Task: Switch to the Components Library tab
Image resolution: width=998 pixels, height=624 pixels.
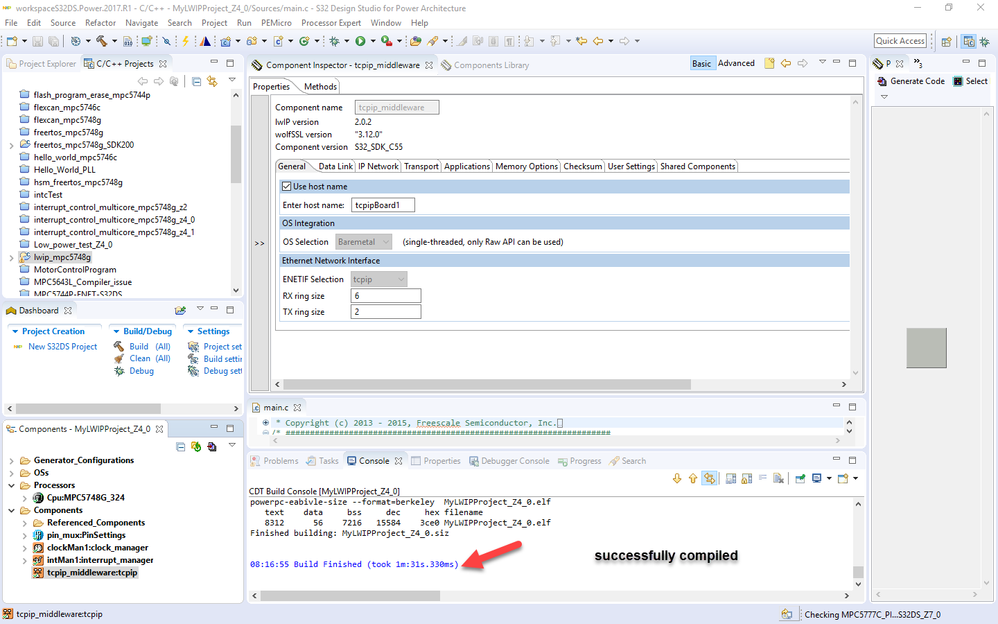Action: pyautogui.click(x=485, y=65)
